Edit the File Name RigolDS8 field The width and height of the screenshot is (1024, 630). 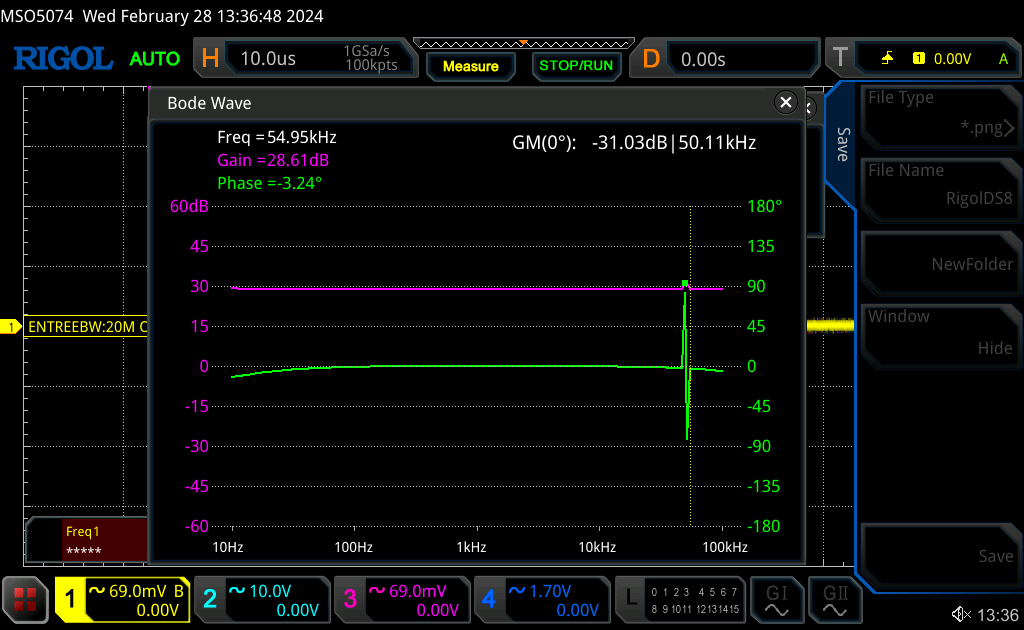click(940, 189)
